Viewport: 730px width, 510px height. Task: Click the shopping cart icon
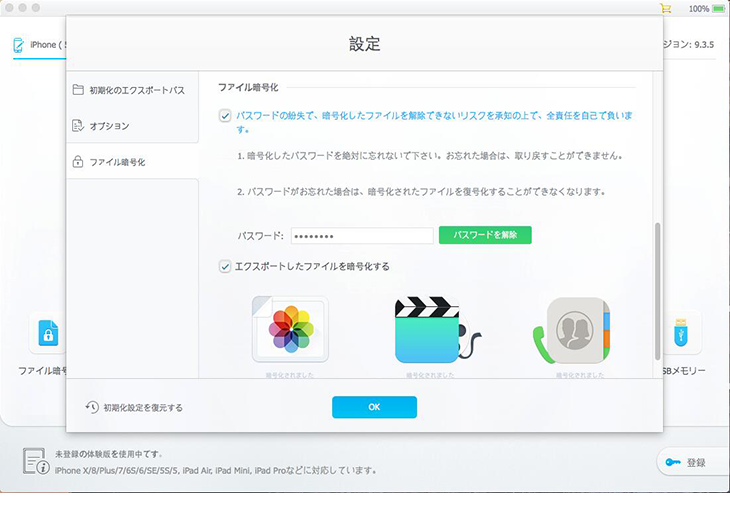(x=666, y=8)
